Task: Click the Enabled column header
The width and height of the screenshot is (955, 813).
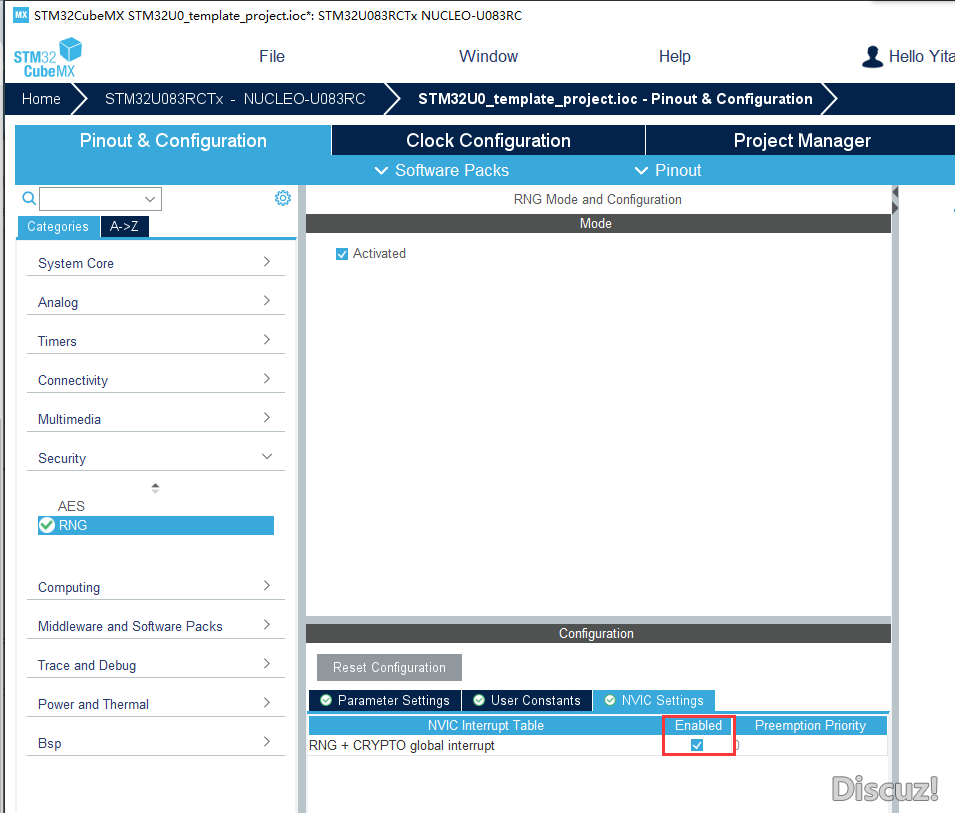Action: point(698,725)
